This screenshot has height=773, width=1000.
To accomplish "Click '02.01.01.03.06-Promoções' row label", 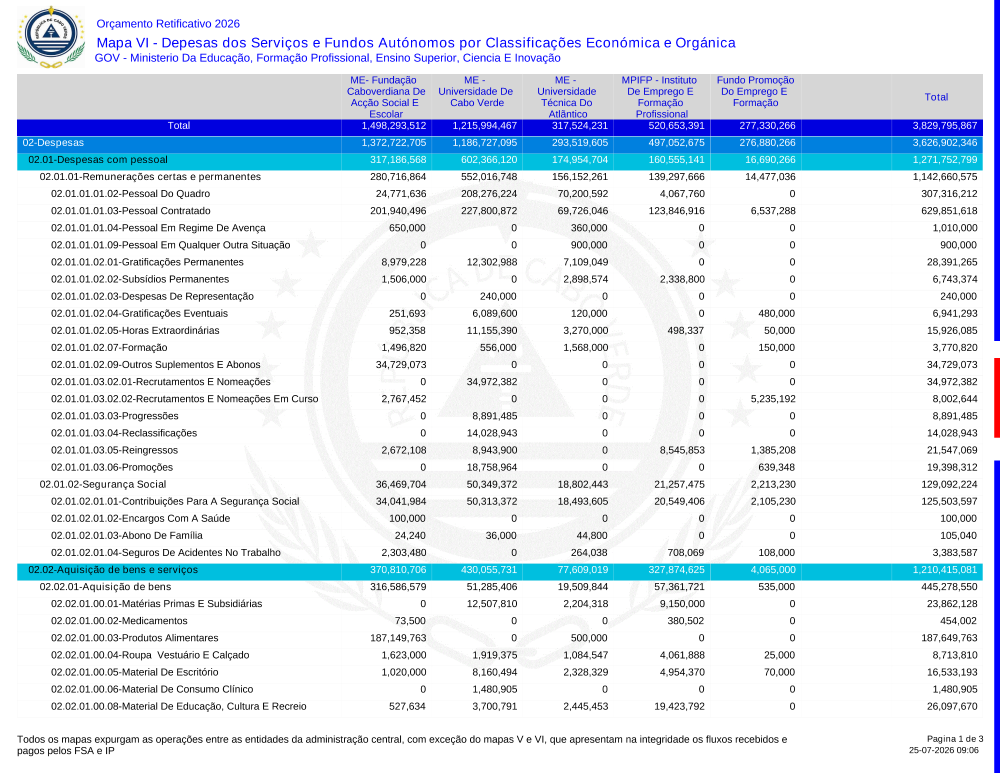I will point(112,467).
